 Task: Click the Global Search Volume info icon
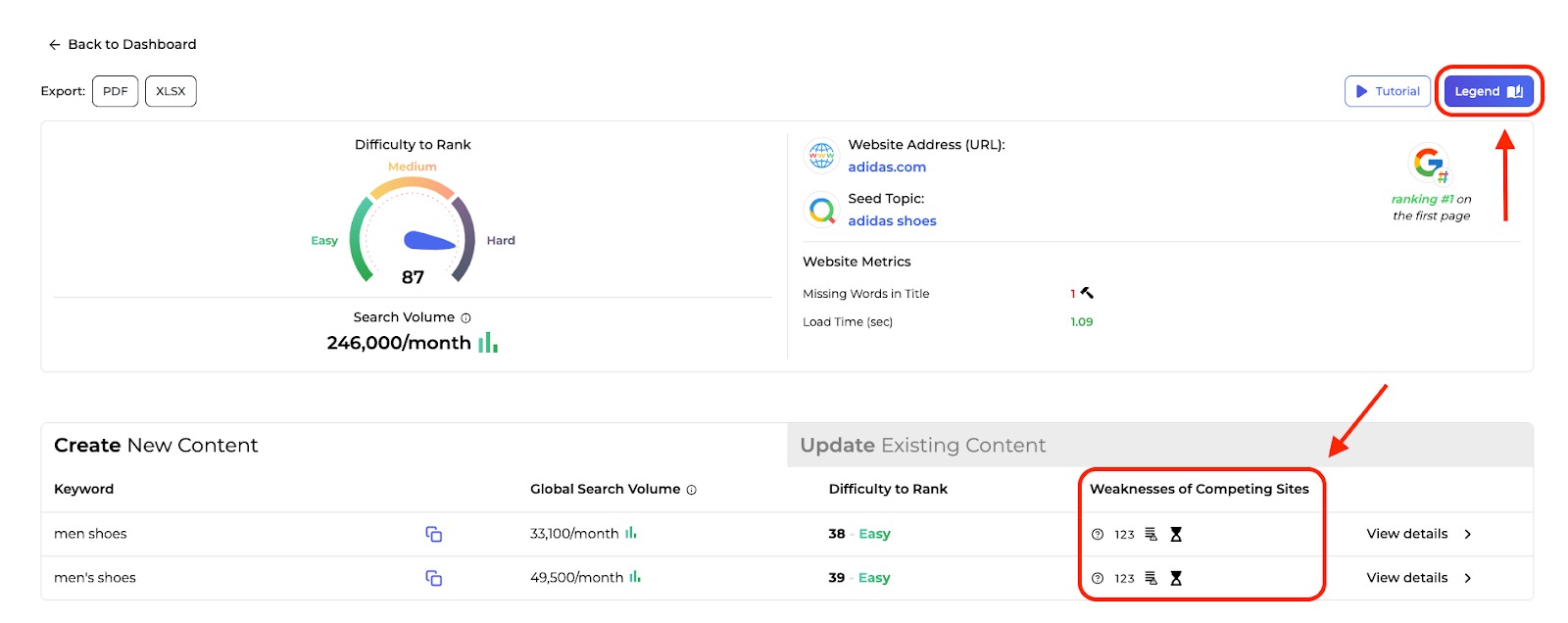pos(691,490)
